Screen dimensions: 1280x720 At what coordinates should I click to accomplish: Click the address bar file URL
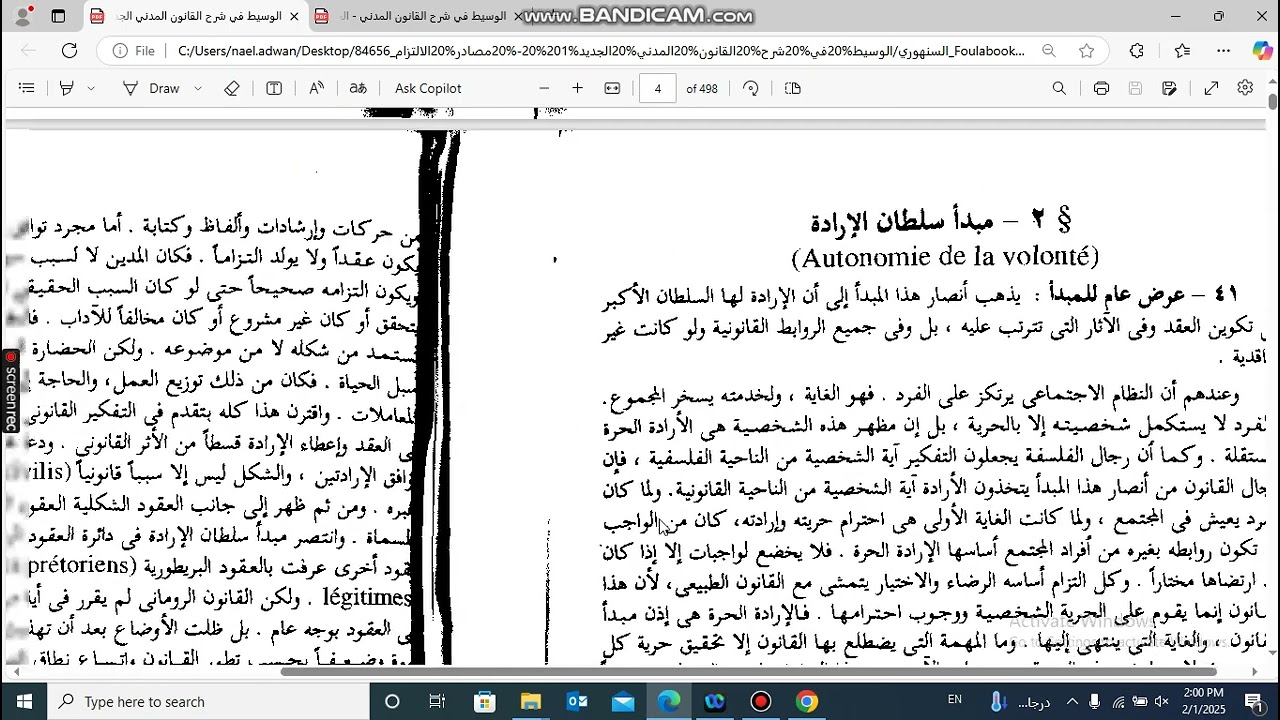click(600, 50)
